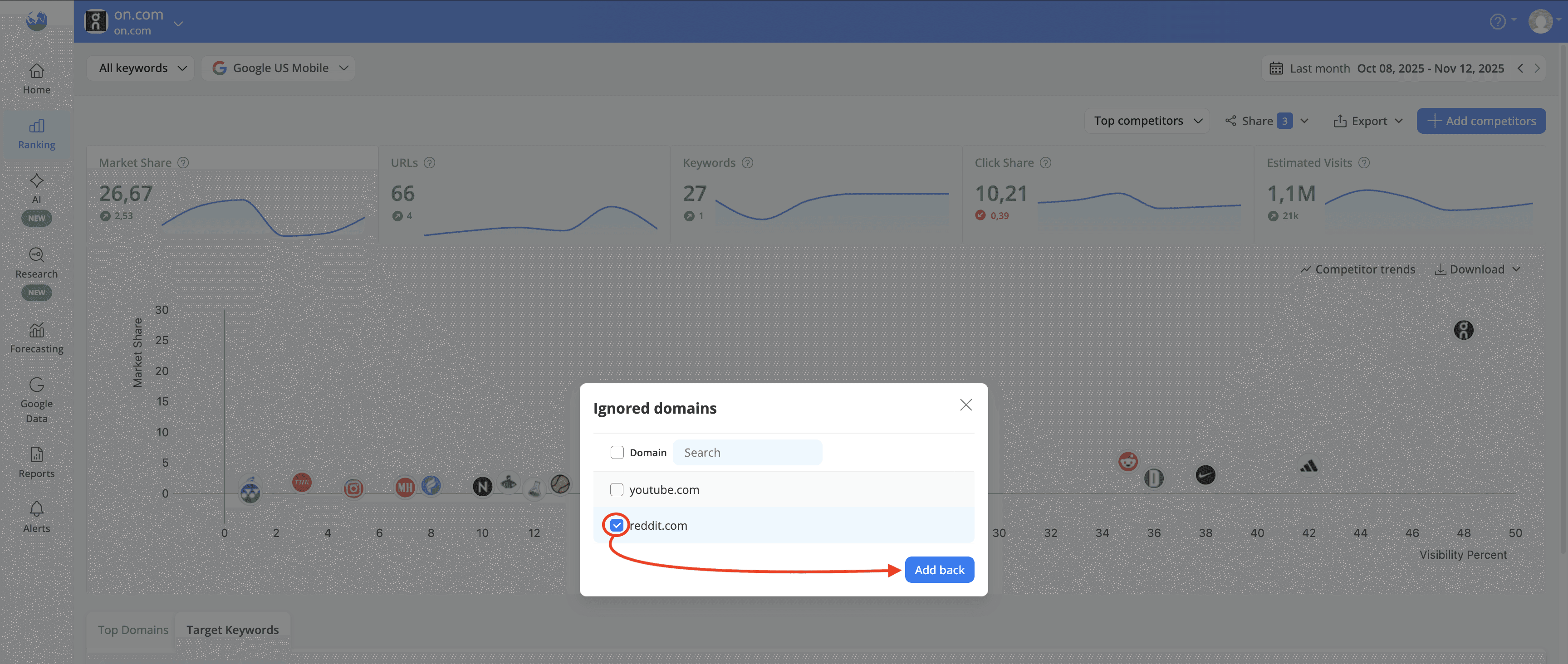Open Competitor trends view
Viewport: 1568px width, 664px height.
(x=1357, y=269)
